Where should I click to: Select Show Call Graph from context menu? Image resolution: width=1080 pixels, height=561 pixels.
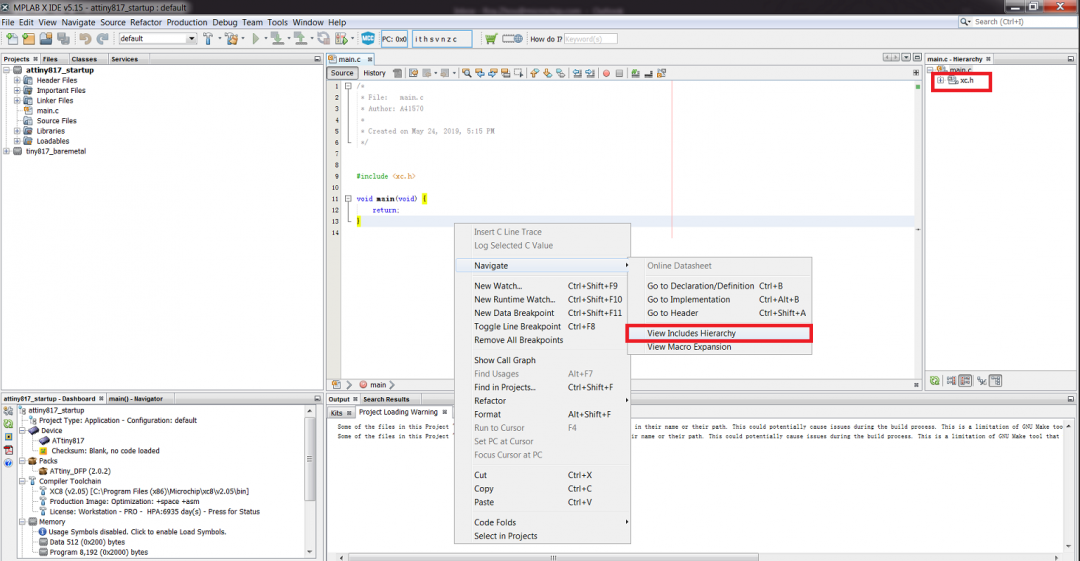[x=542, y=360]
